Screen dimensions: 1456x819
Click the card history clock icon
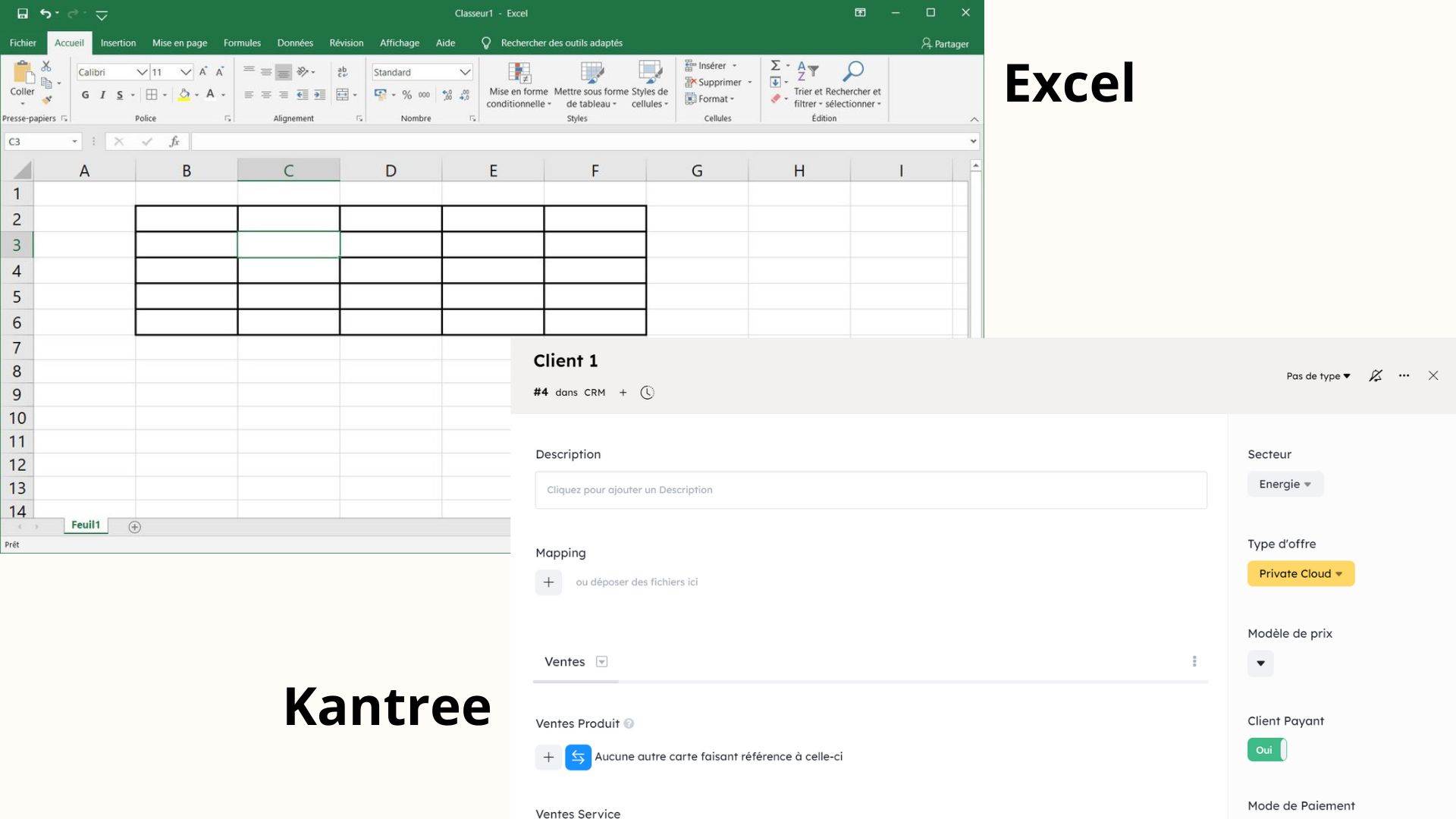647,393
